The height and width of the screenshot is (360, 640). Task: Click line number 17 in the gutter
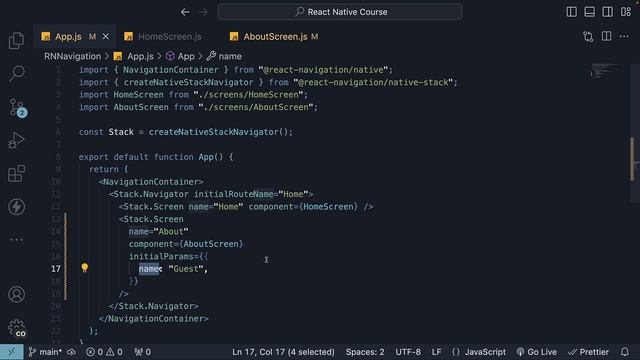point(56,269)
